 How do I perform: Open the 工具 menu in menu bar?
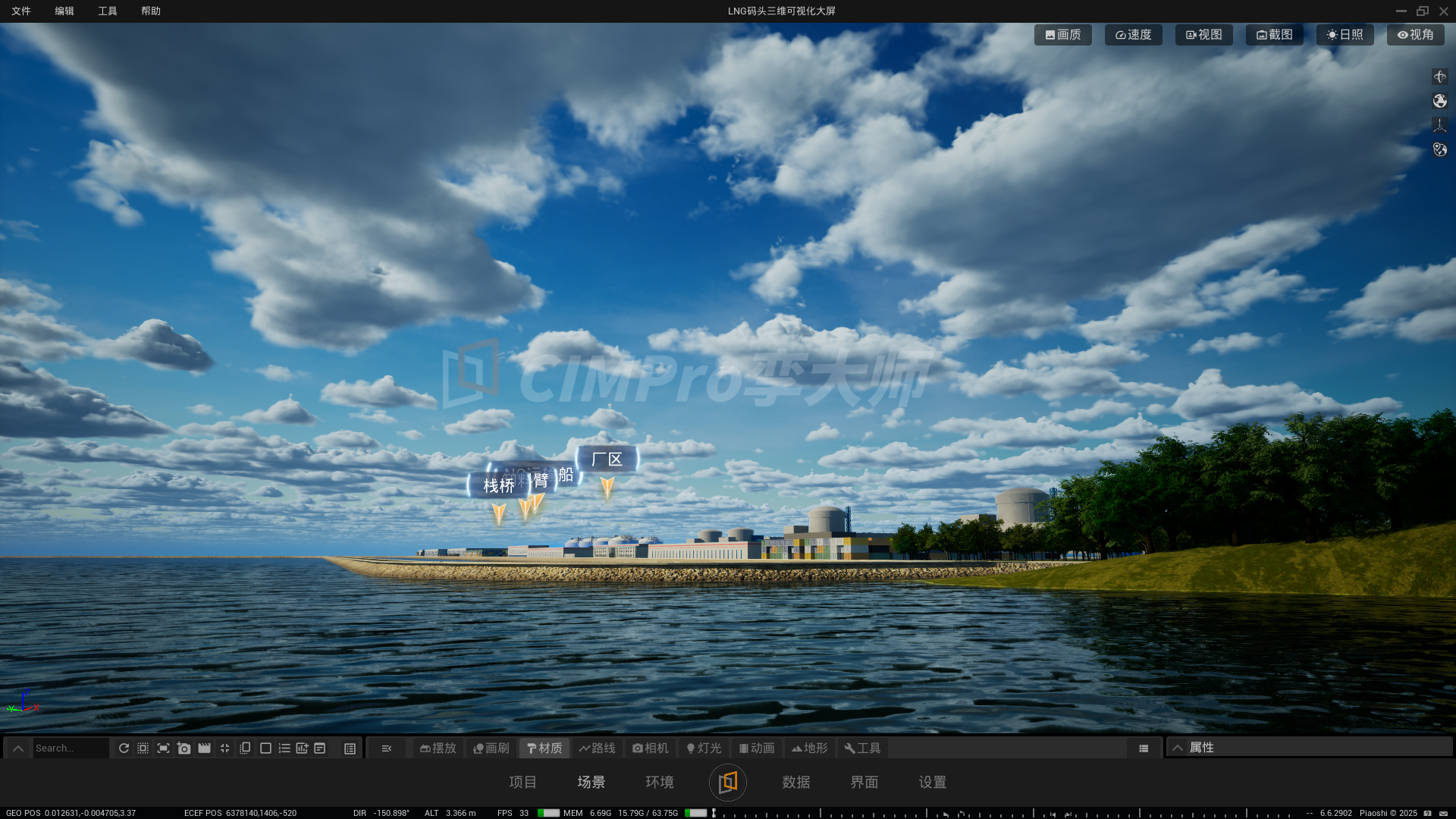(x=108, y=11)
